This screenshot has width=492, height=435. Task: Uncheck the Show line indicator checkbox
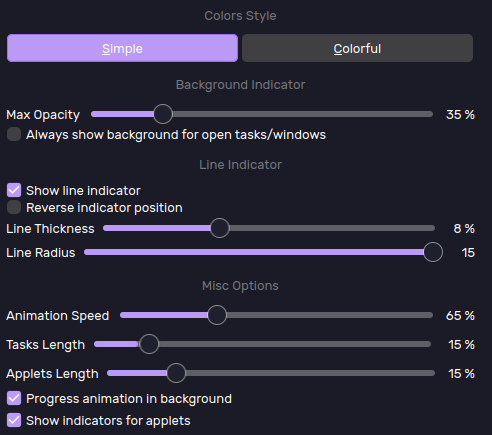(14, 190)
